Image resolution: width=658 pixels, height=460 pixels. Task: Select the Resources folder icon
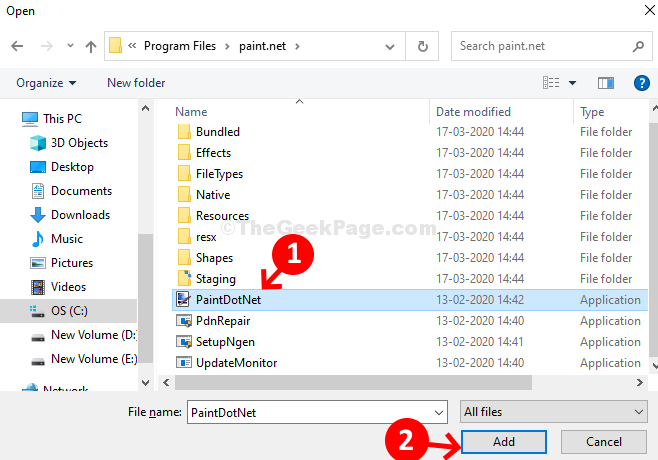pyautogui.click(x=184, y=216)
